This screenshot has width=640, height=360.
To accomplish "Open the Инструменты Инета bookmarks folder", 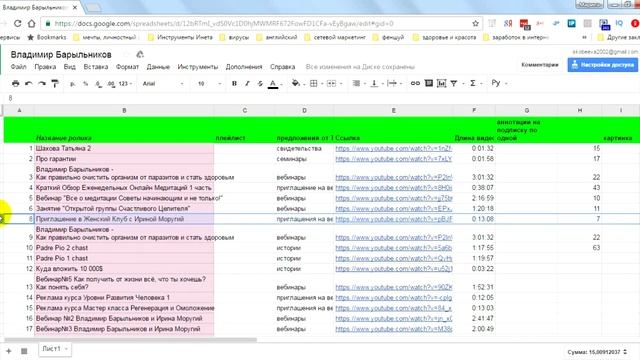I will (x=180, y=37).
